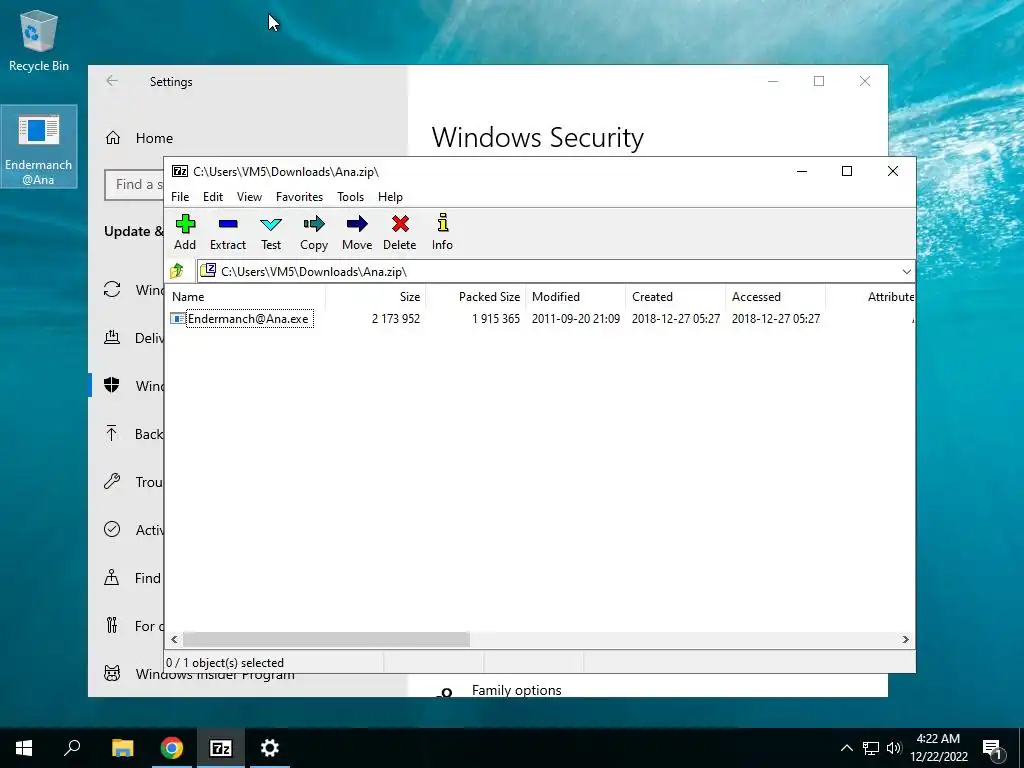Screen dimensions: 1024x768
Task: Select the Endermanch@Ana desktop shortcut
Action: (39, 146)
